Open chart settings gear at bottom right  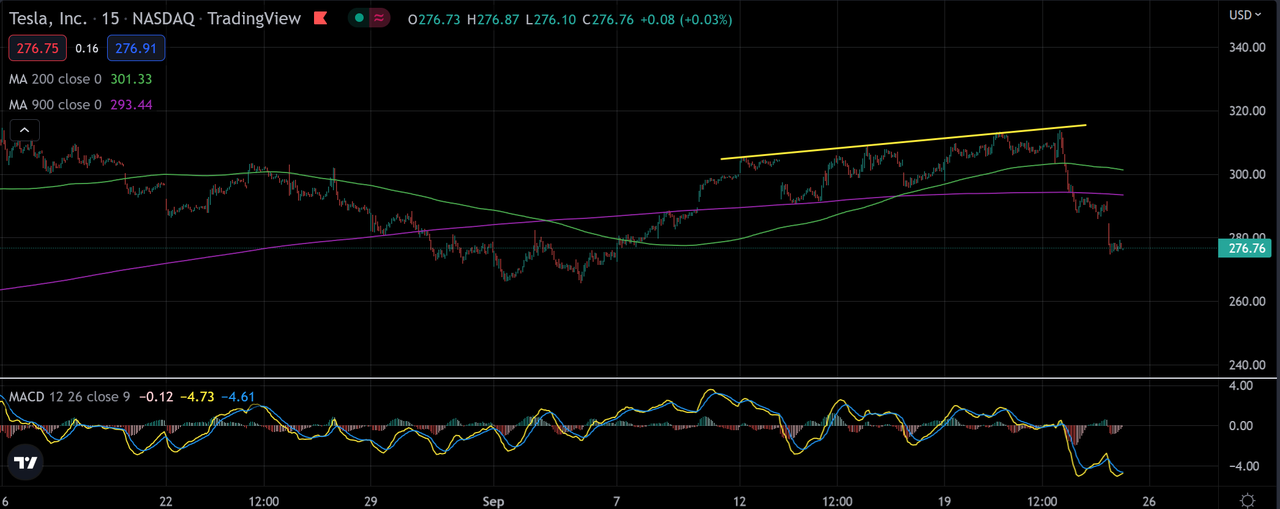pos(1247,499)
